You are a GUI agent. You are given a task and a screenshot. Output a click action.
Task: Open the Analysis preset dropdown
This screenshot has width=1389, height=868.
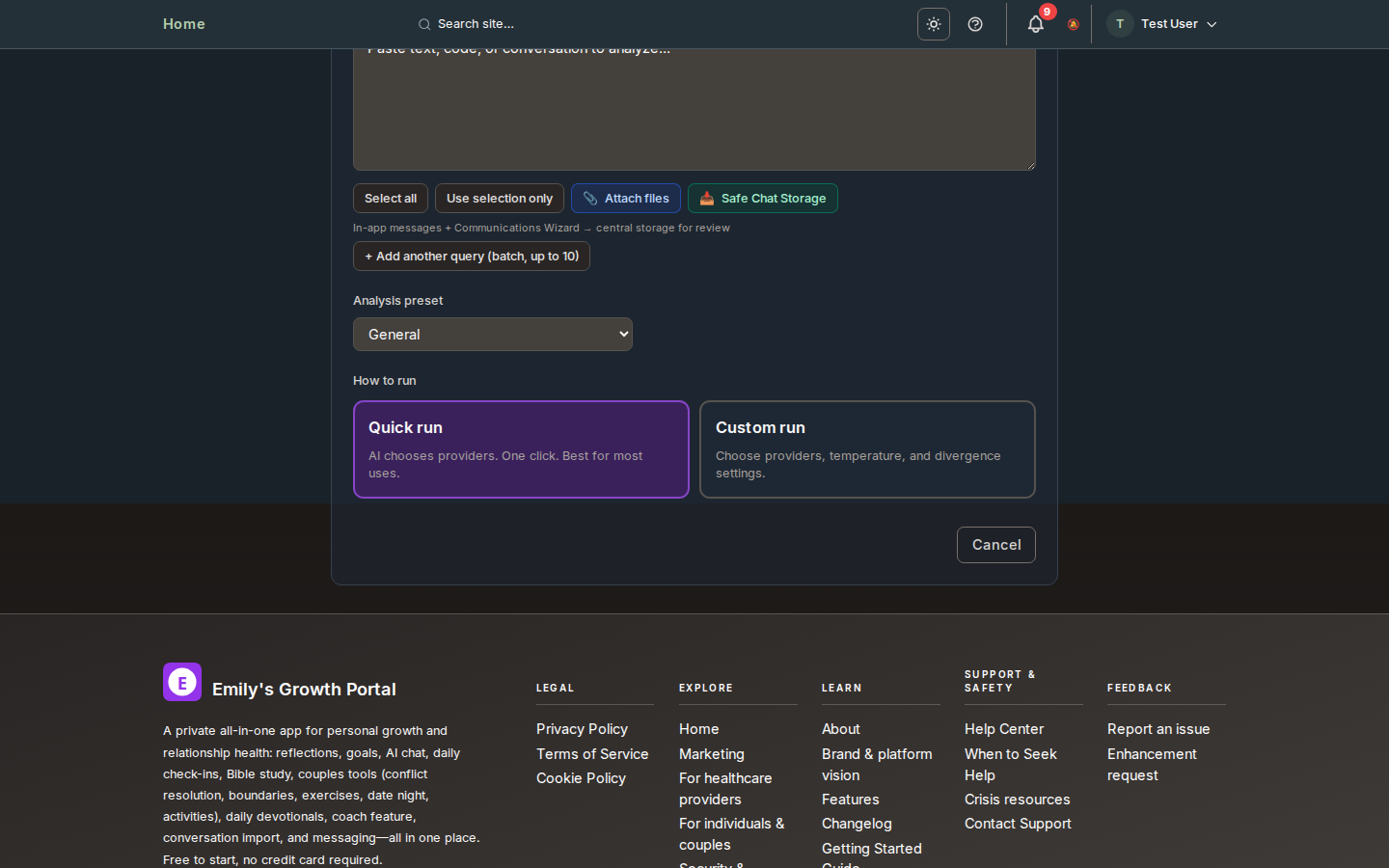coord(492,335)
